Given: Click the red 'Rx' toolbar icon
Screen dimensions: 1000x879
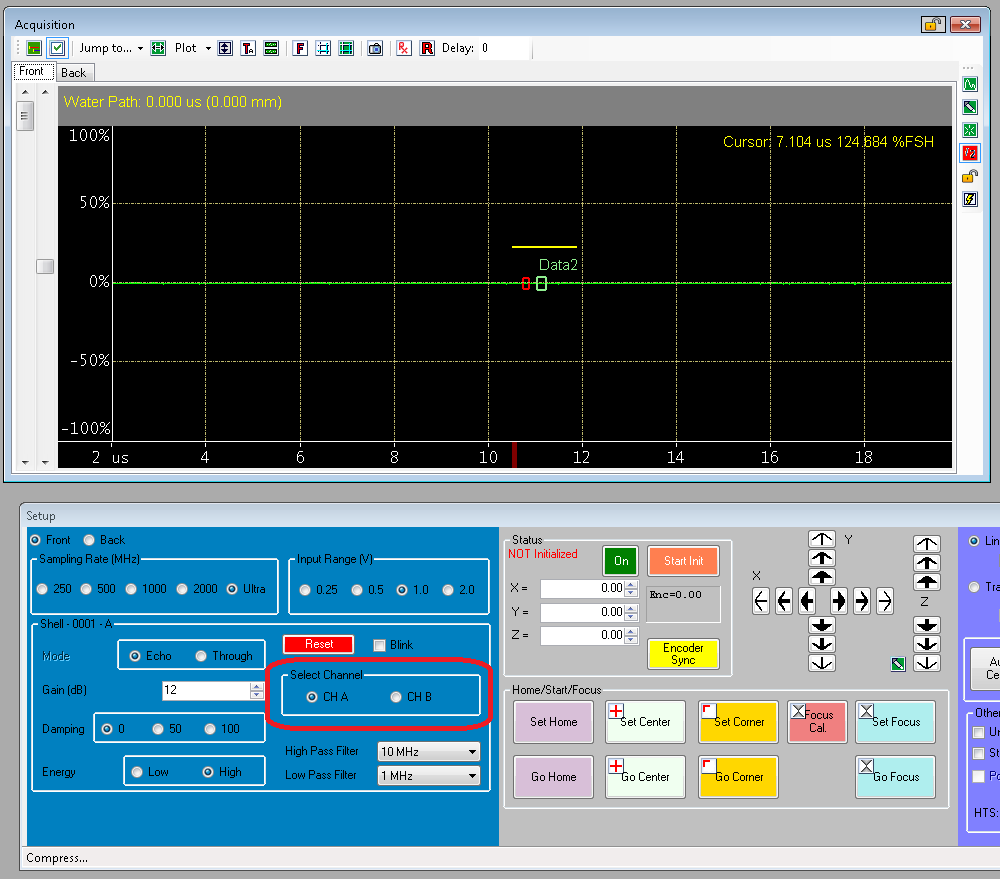Looking at the screenshot, I should coord(403,48).
